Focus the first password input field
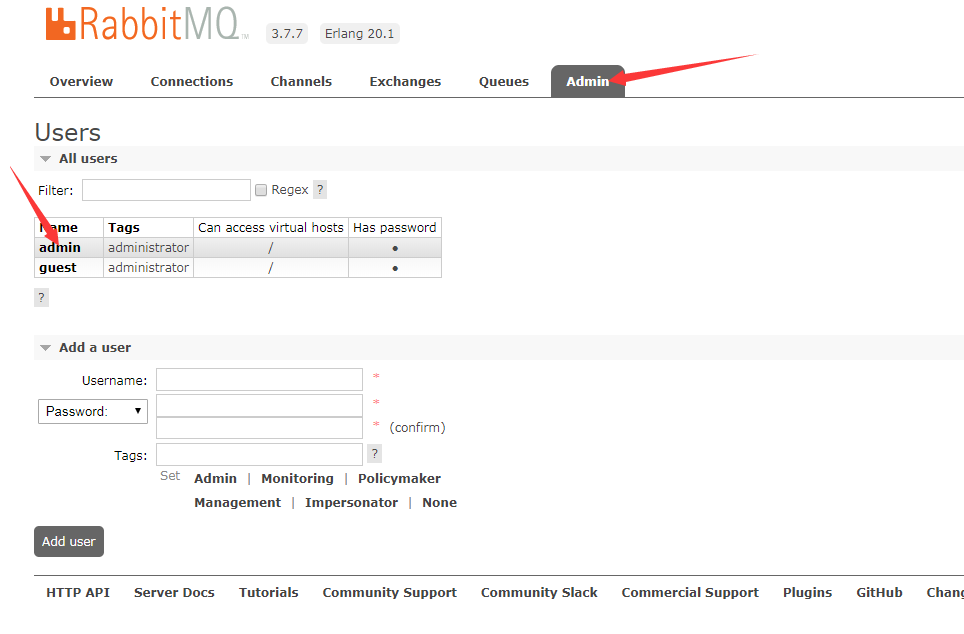 tap(259, 405)
